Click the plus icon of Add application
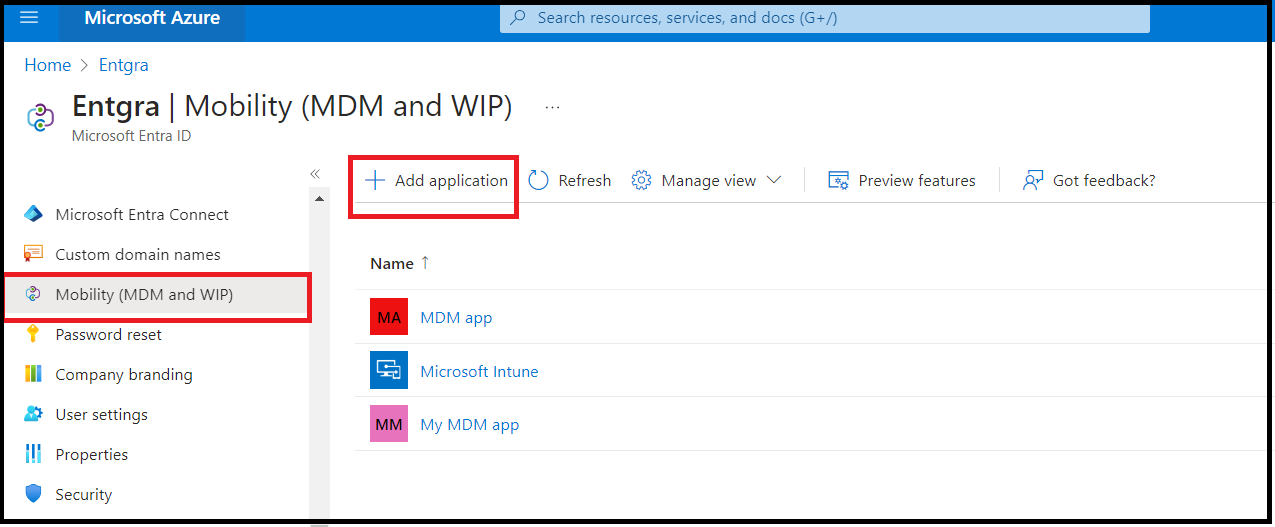1275x527 pixels. click(x=375, y=180)
